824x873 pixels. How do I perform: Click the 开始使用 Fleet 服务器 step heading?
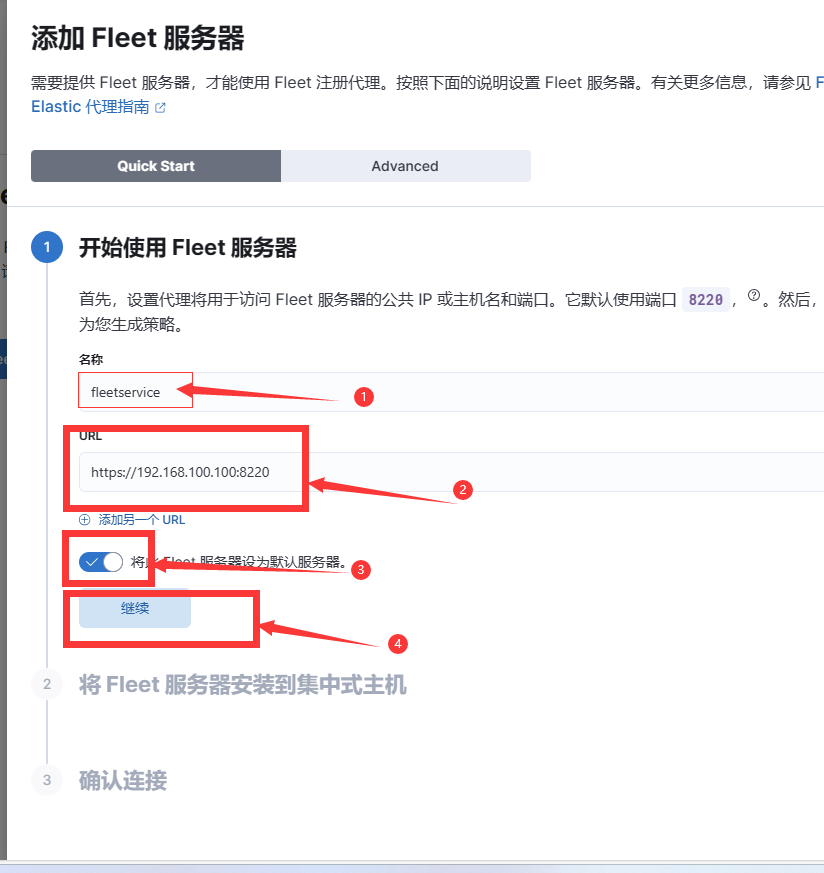point(188,248)
